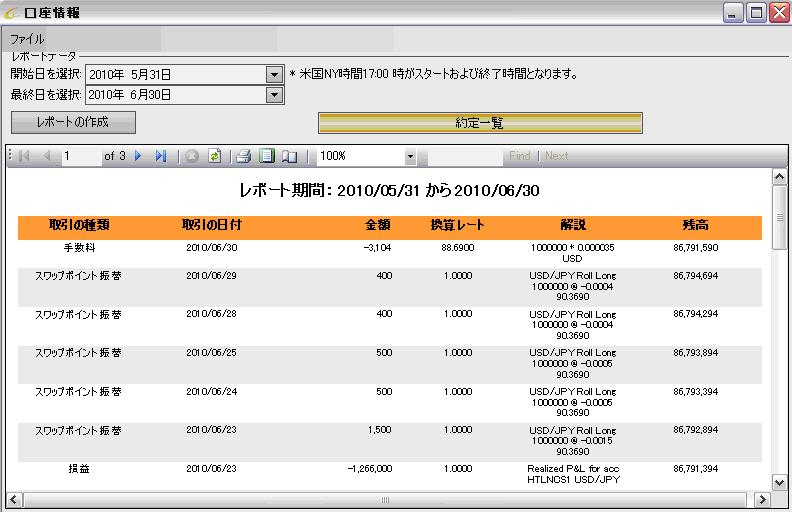Open the ファイル menu

[x=27, y=39]
